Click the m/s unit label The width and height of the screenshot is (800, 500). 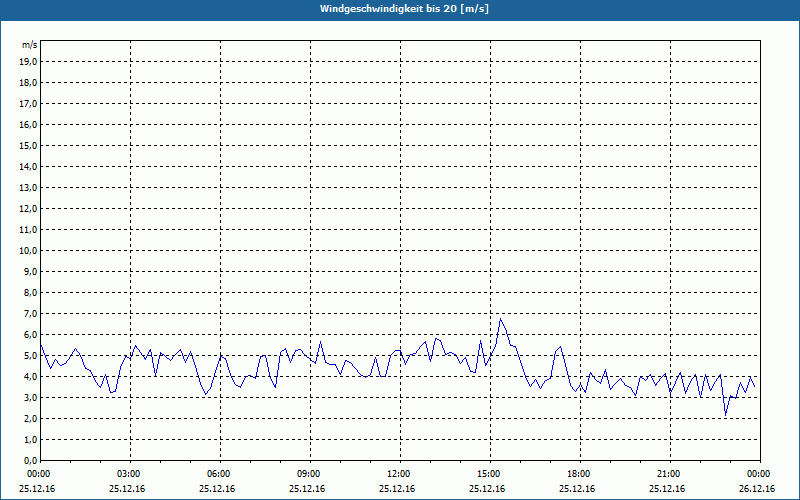(x=30, y=45)
